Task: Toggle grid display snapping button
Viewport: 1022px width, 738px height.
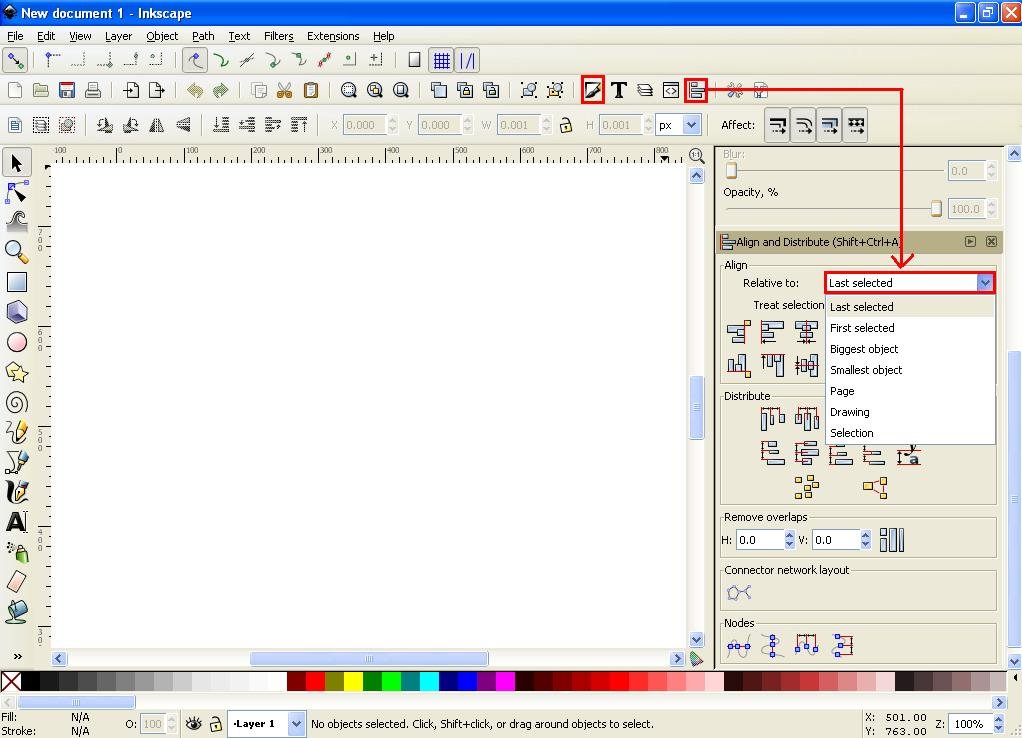Action: [441, 61]
